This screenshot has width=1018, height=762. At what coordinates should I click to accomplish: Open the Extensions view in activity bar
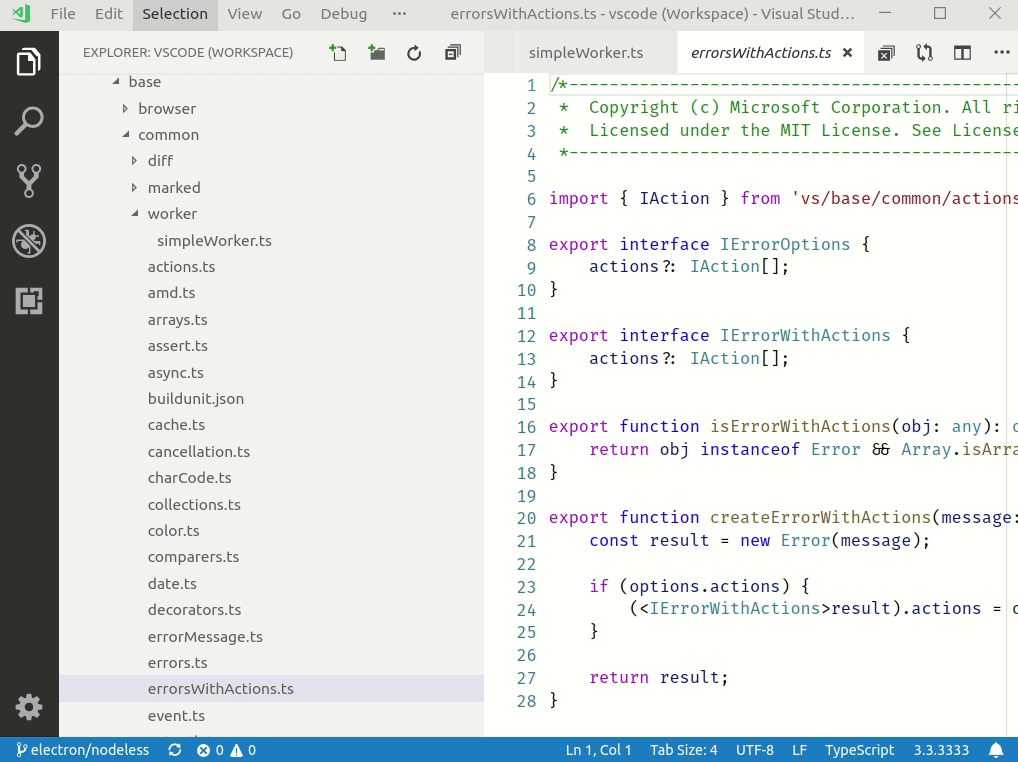(x=29, y=301)
